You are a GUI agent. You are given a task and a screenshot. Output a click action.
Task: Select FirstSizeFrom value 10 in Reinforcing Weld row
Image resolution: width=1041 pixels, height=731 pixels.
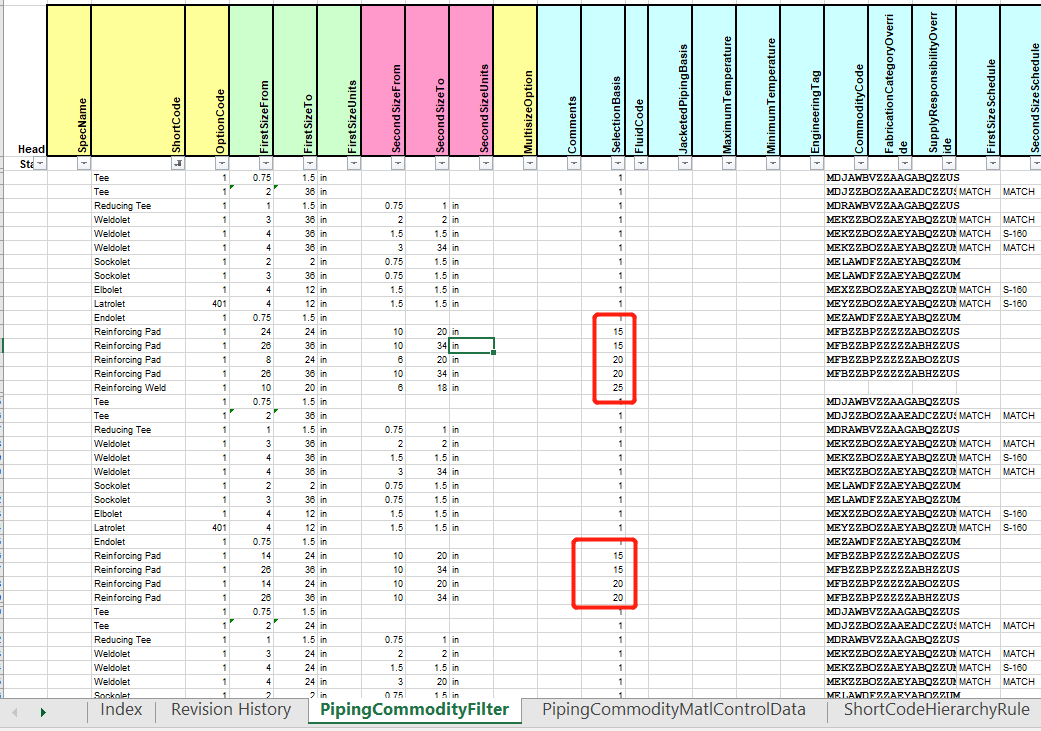tap(251, 388)
